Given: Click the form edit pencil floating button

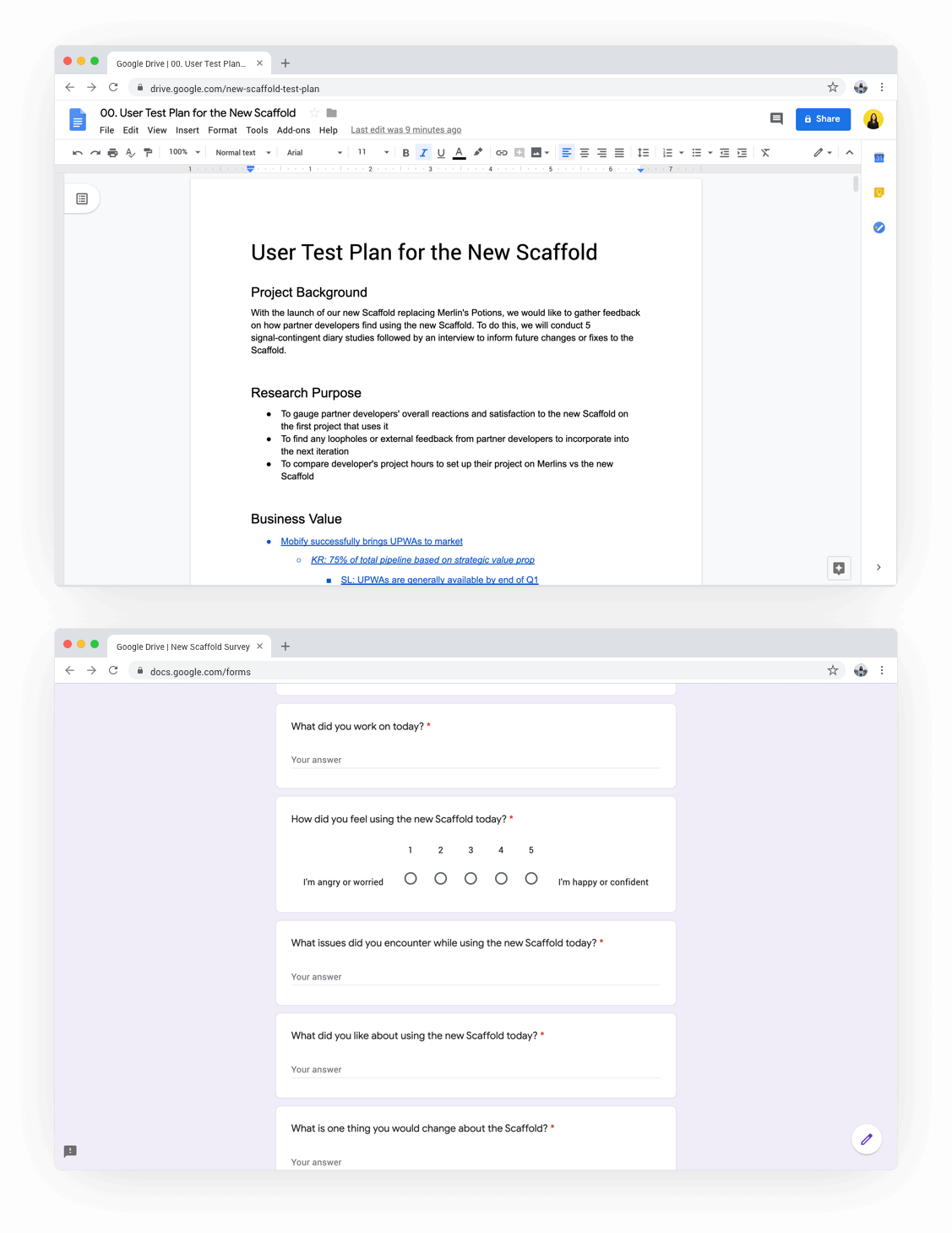Looking at the screenshot, I should (x=867, y=1139).
